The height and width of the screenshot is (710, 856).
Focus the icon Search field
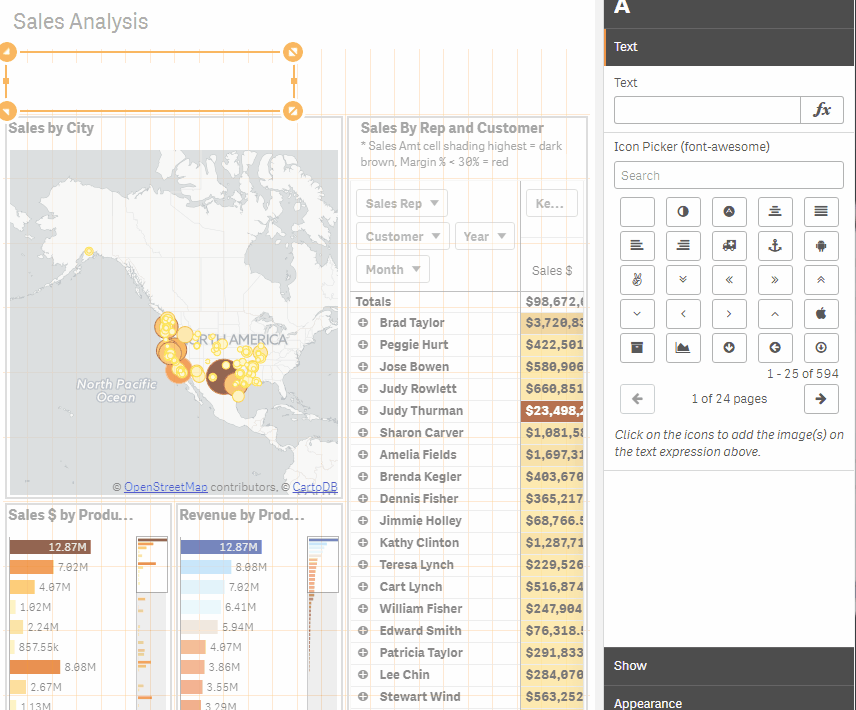pos(729,175)
